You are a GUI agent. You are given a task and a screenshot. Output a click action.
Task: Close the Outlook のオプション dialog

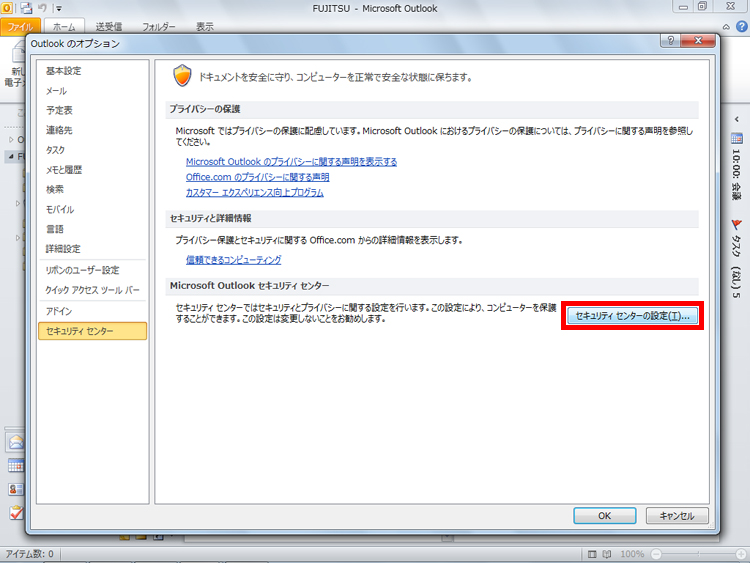[698, 41]
